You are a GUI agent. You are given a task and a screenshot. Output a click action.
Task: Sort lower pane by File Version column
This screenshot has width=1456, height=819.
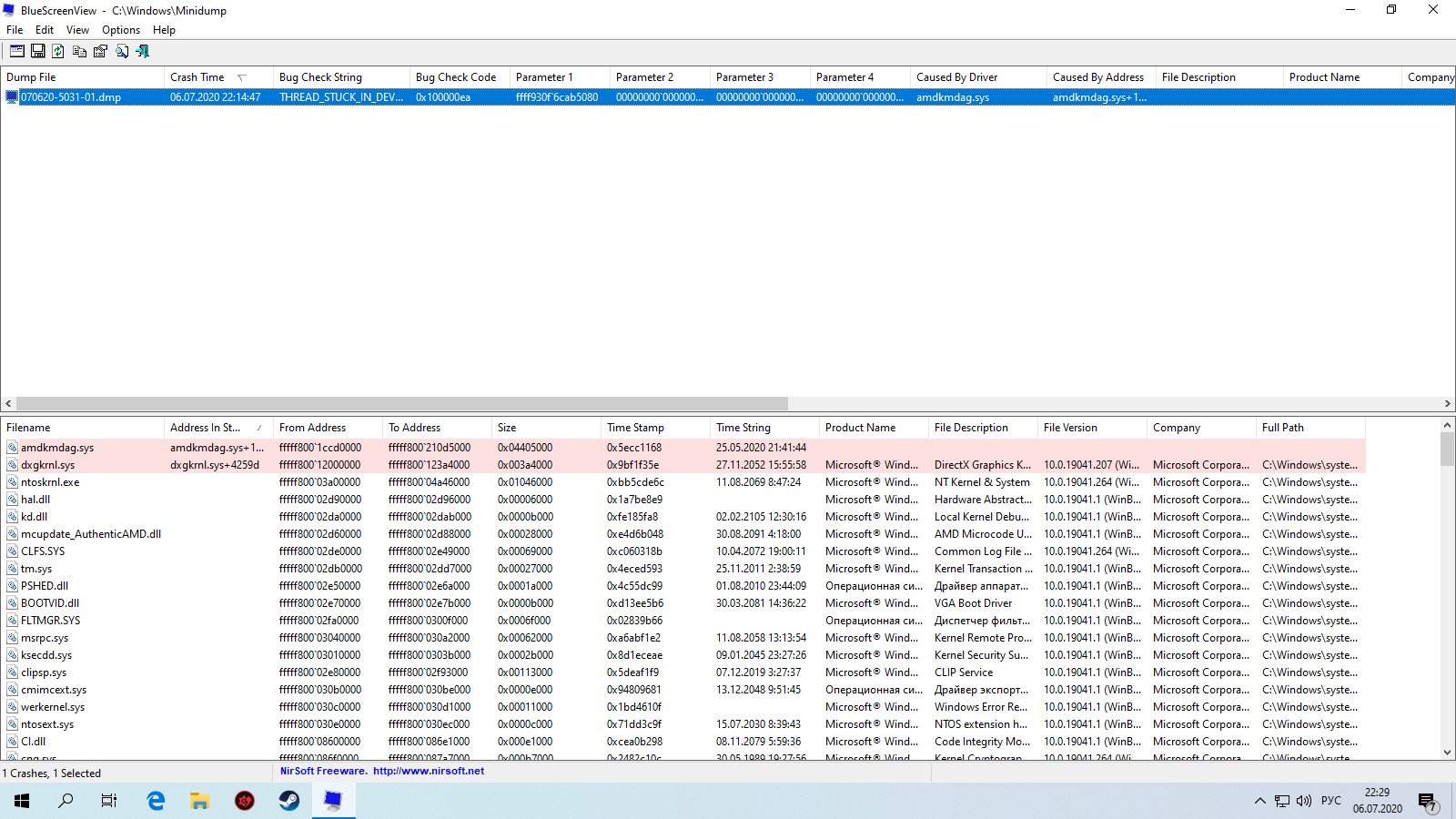(x=1092, y=428)
